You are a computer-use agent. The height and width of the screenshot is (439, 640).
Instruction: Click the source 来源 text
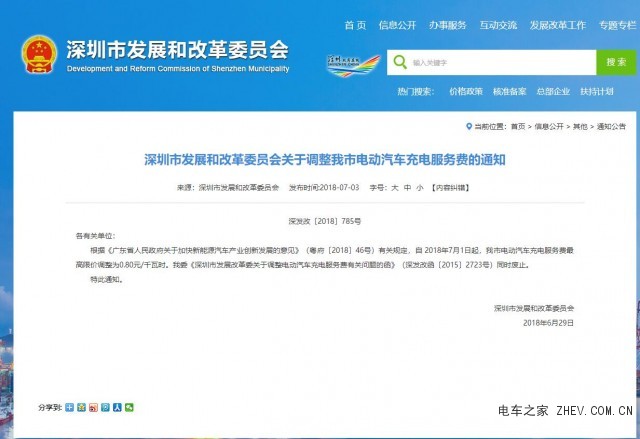pos(228,188)
